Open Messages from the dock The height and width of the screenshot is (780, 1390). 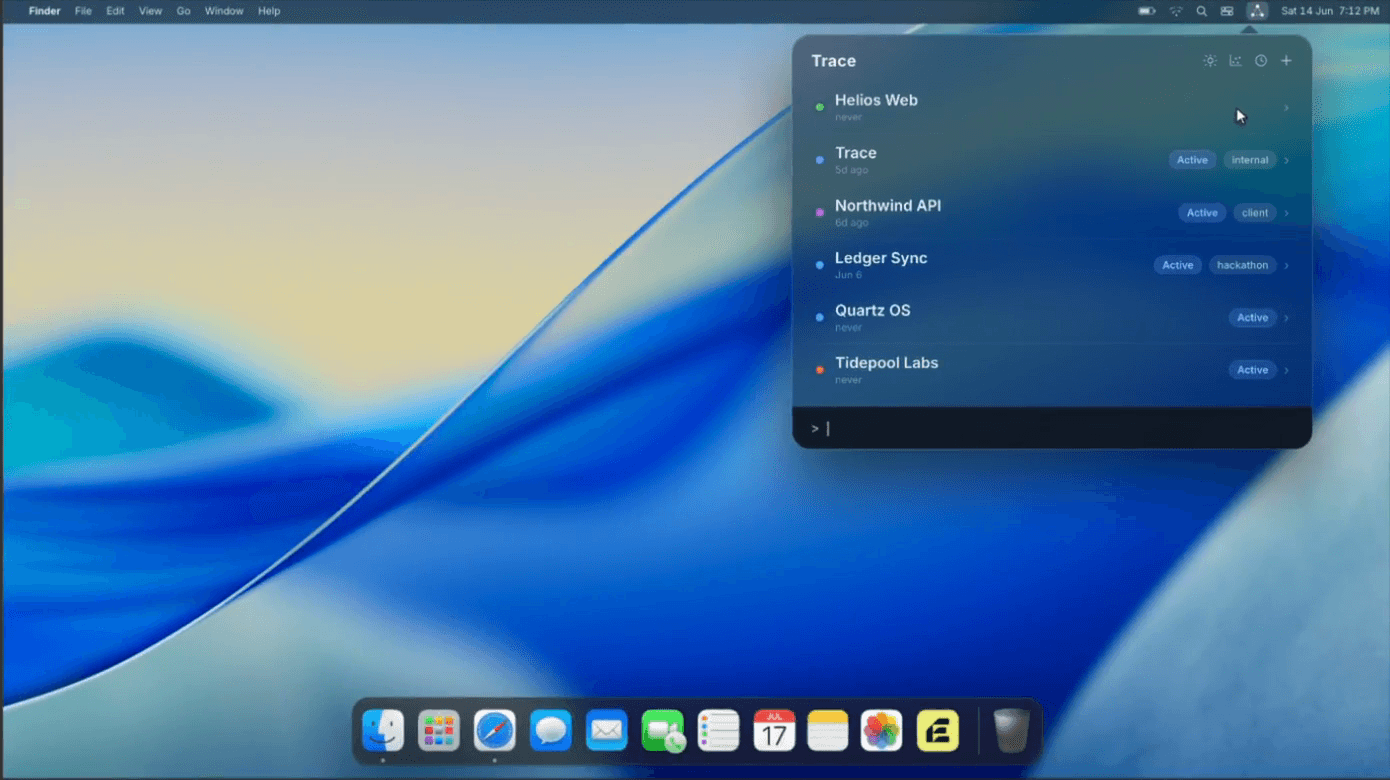pyautogui.click(x=551, y=731)
